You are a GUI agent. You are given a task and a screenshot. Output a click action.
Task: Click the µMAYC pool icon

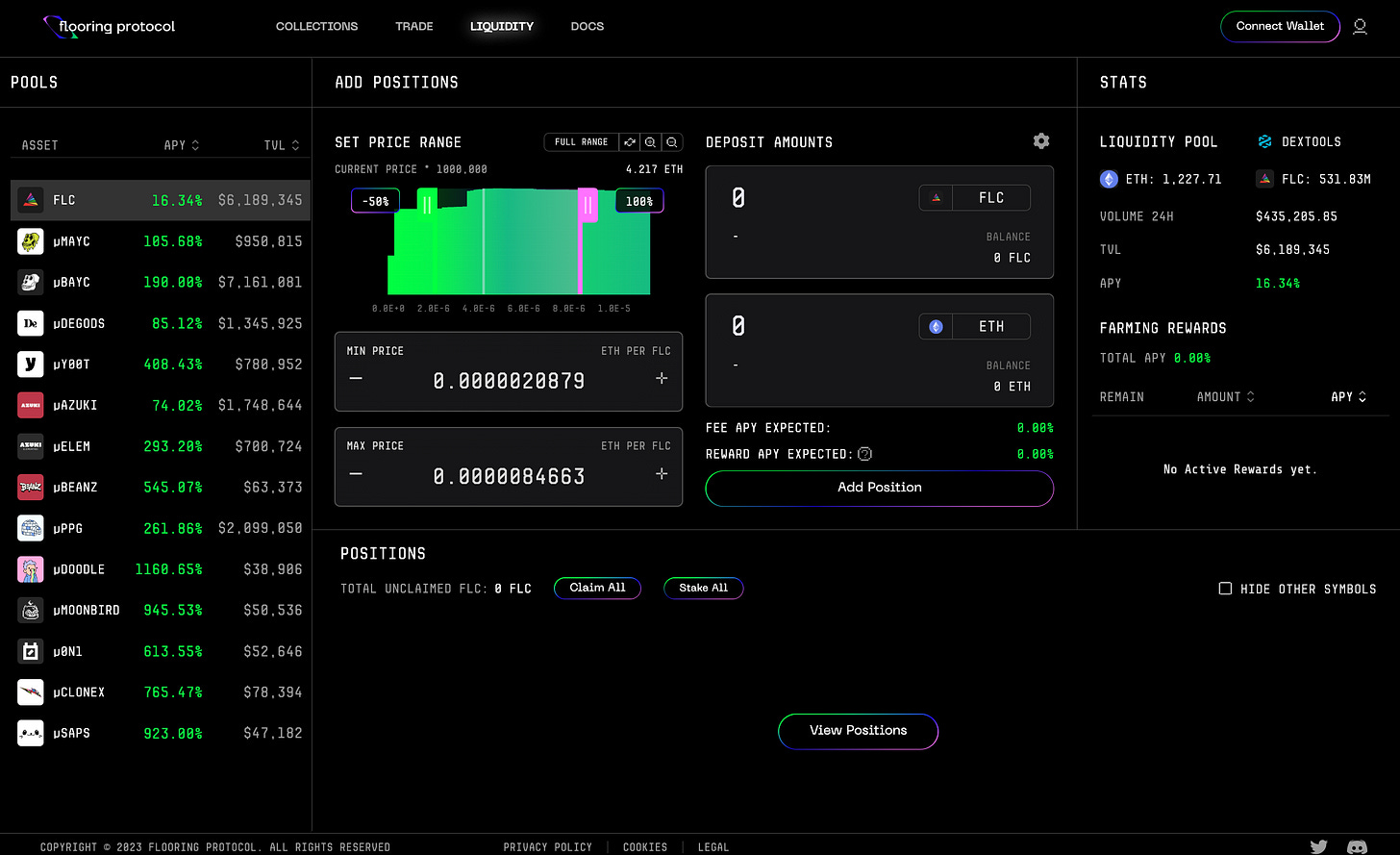tap(31, 241)
